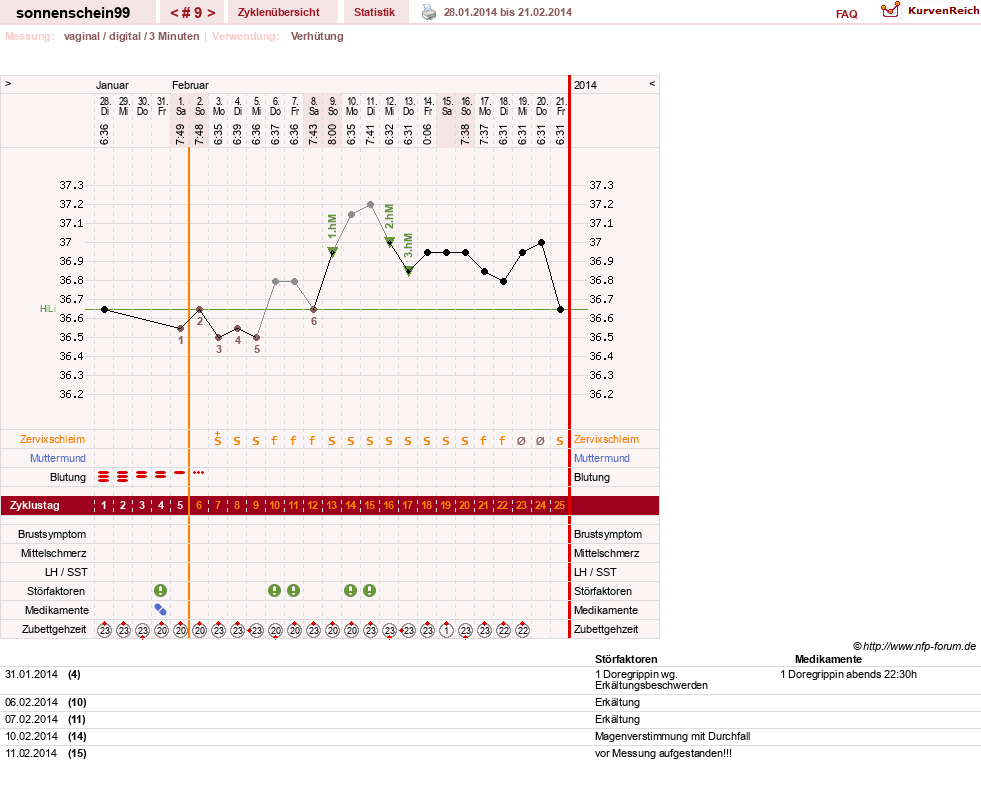
Task: Open the Zyklenübersicht tab
Action: [x=278, y=13]
